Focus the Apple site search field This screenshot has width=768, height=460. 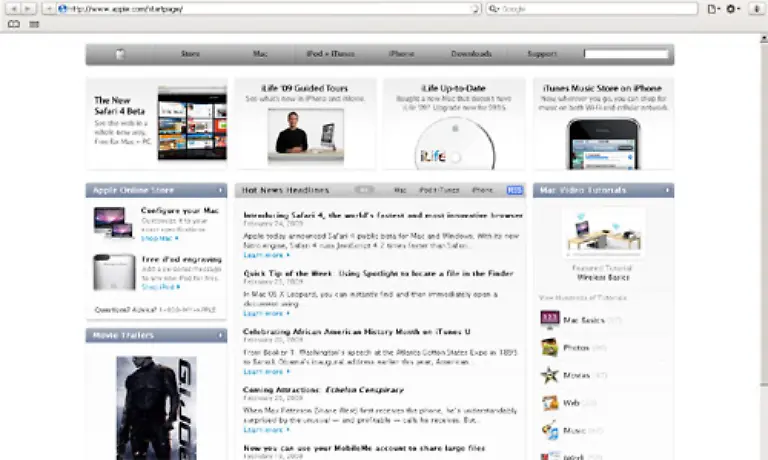click(x=626, y=54)
